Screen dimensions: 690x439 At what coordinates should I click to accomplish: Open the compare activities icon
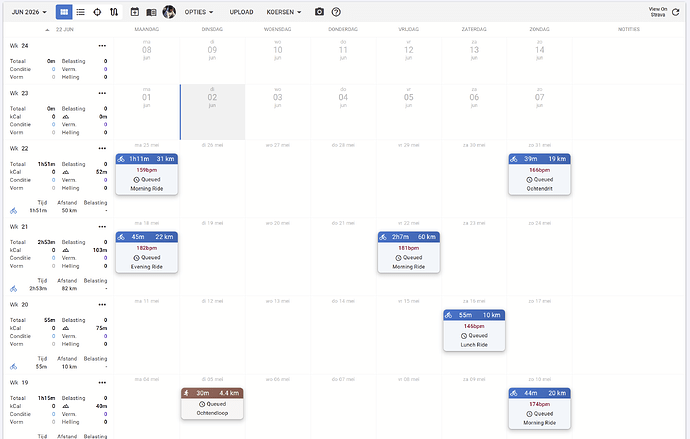coord(114,12)
